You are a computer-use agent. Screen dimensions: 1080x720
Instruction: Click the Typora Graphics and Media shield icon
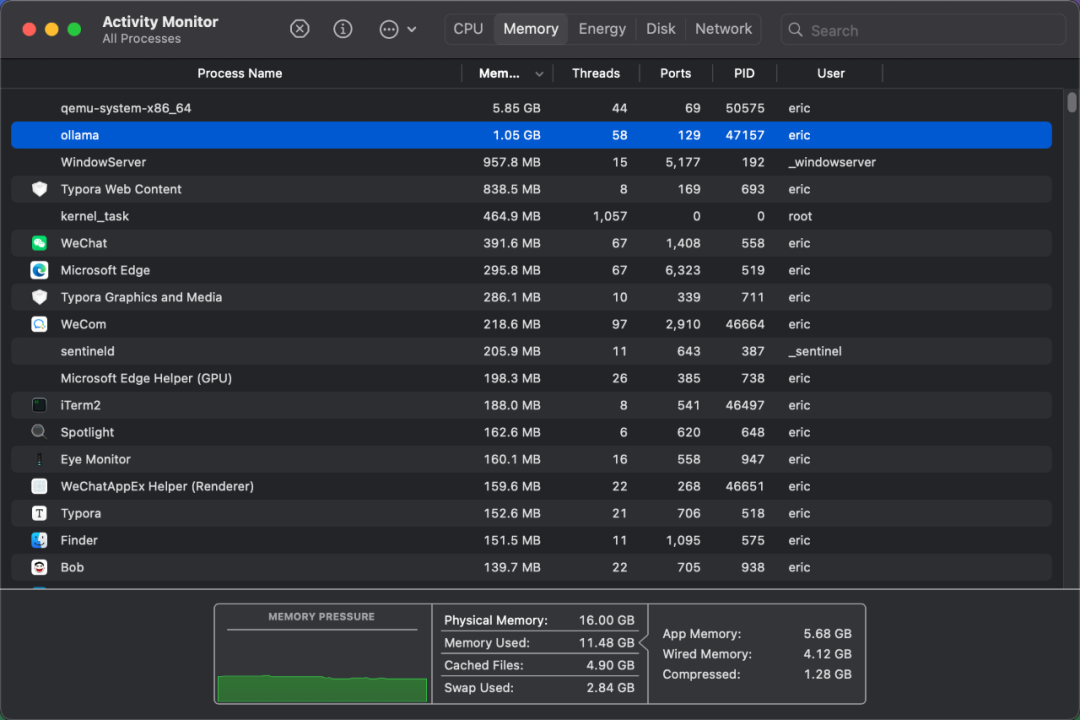39,297
